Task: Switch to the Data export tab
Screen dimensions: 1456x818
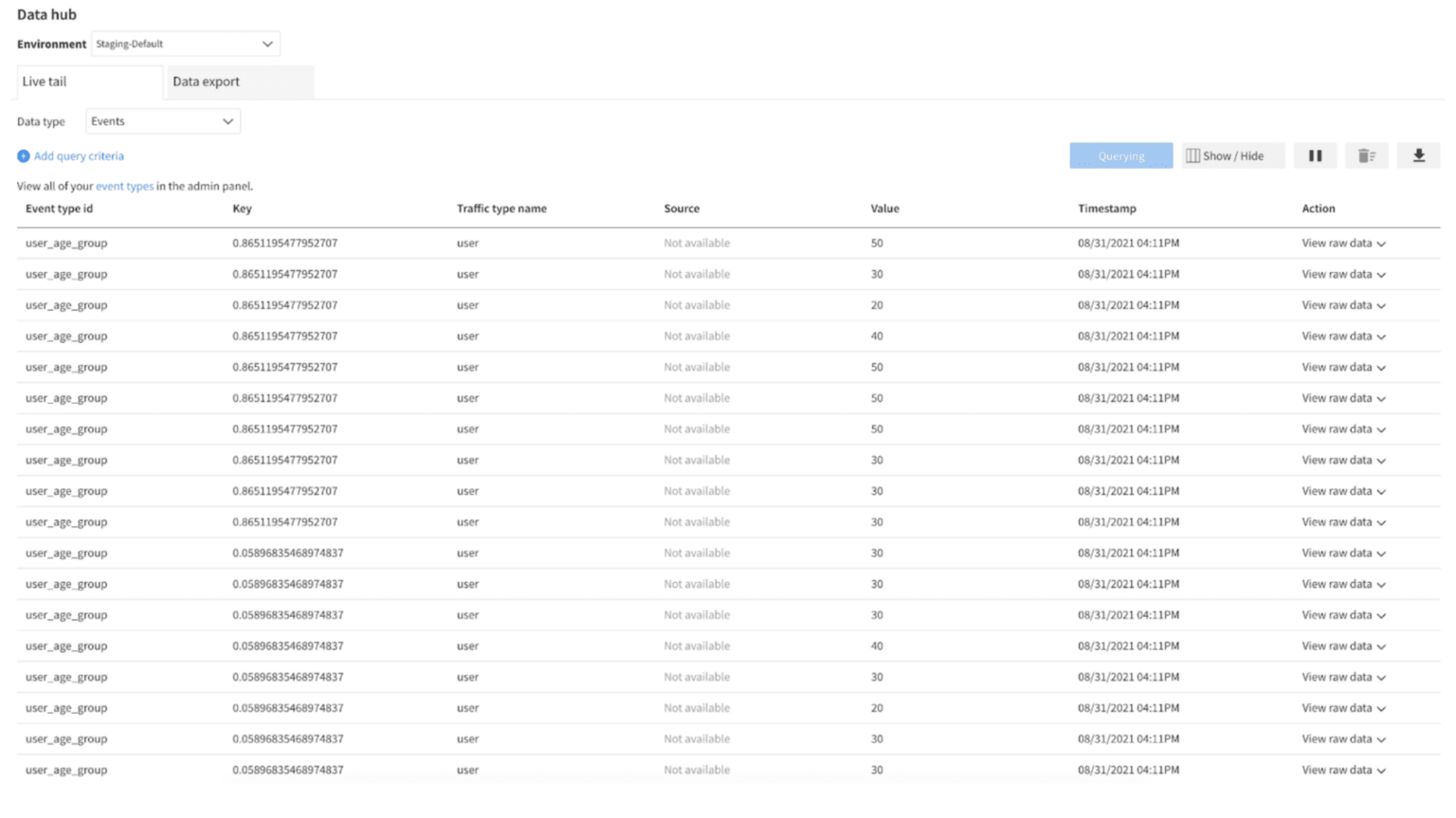Action: click(239, 82)
